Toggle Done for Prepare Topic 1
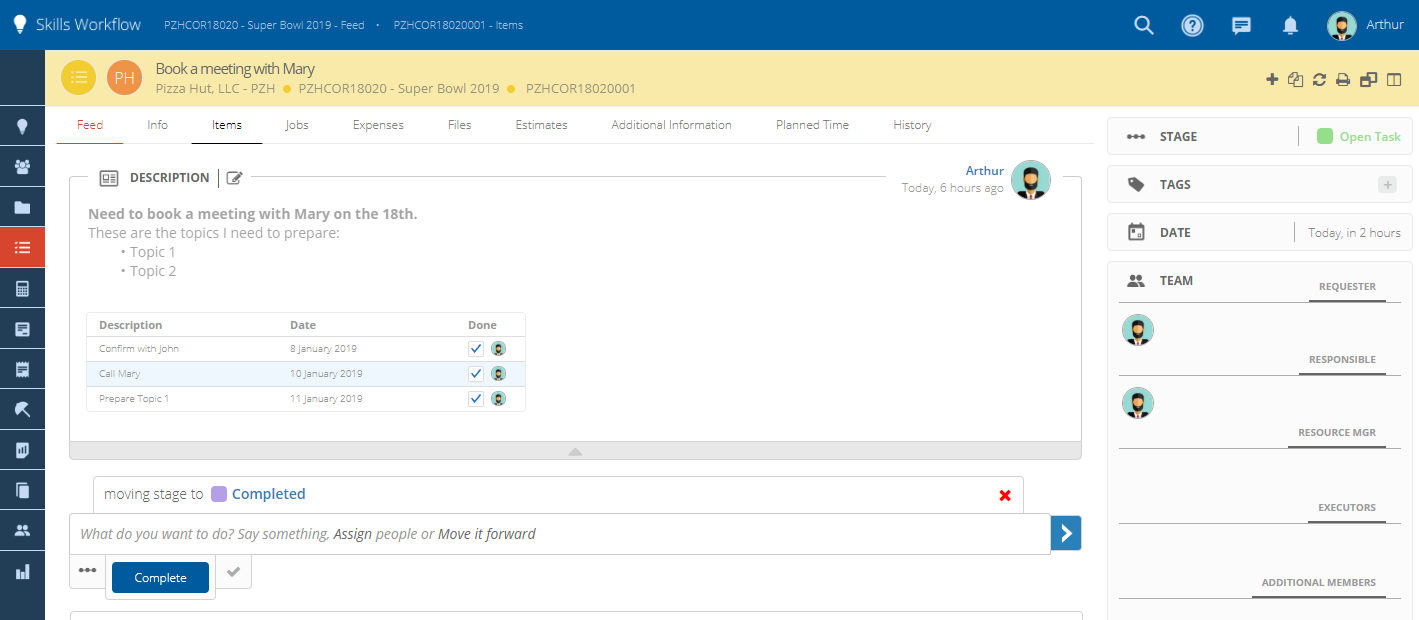 [x=475, y=398]
